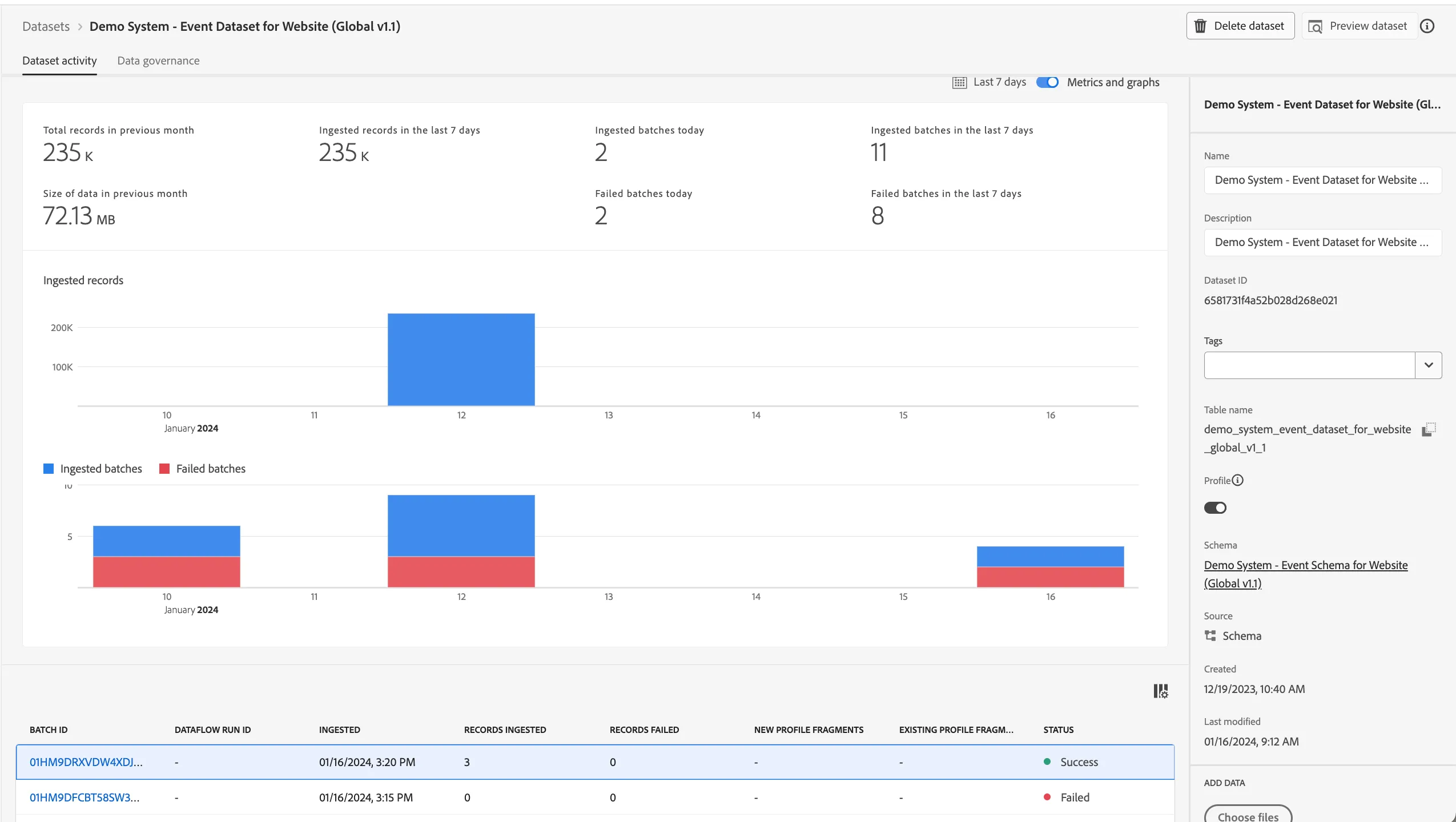This screenshot has width=1456, height=822.
Task: Click the January 10 ingested batches blue bar
Action: [x=167, y=541]
